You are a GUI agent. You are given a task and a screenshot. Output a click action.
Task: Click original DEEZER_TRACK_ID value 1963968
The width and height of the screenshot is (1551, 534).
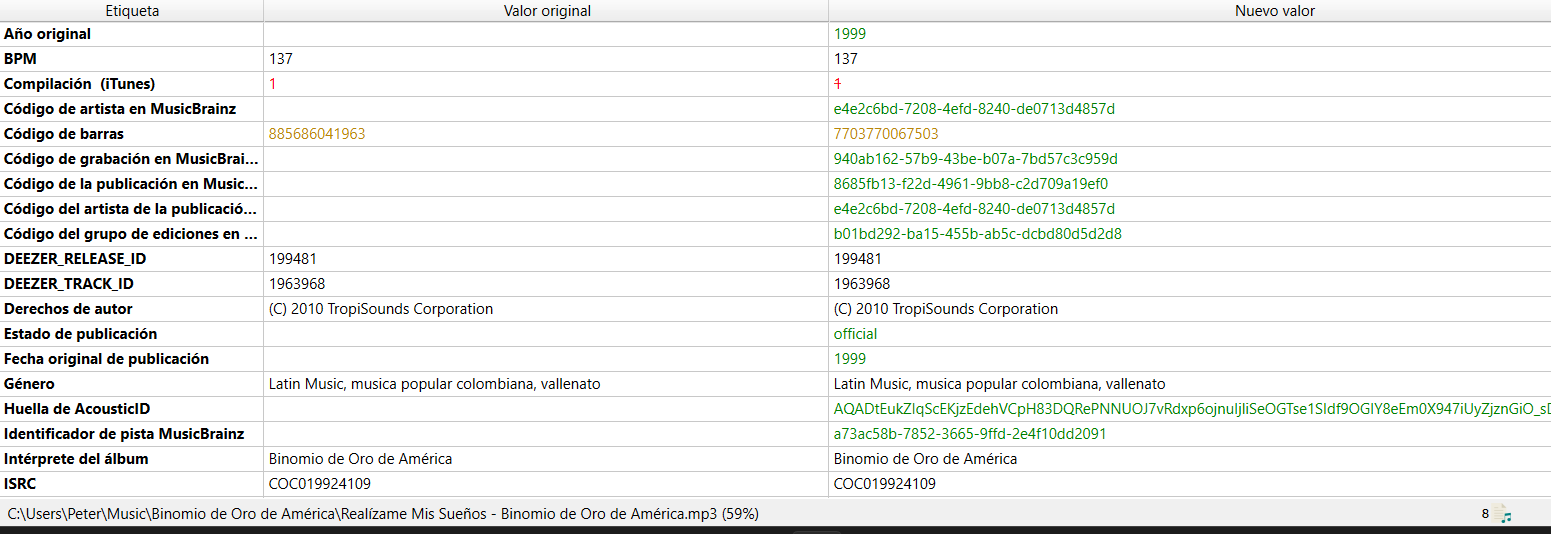[x=297, y=284]
